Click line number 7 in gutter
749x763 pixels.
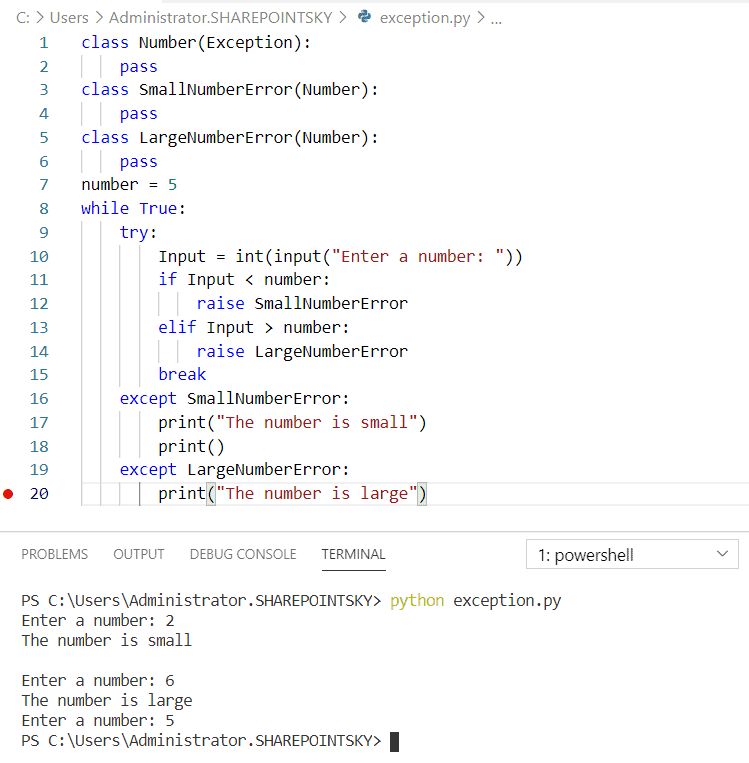[x=44, y=185]
